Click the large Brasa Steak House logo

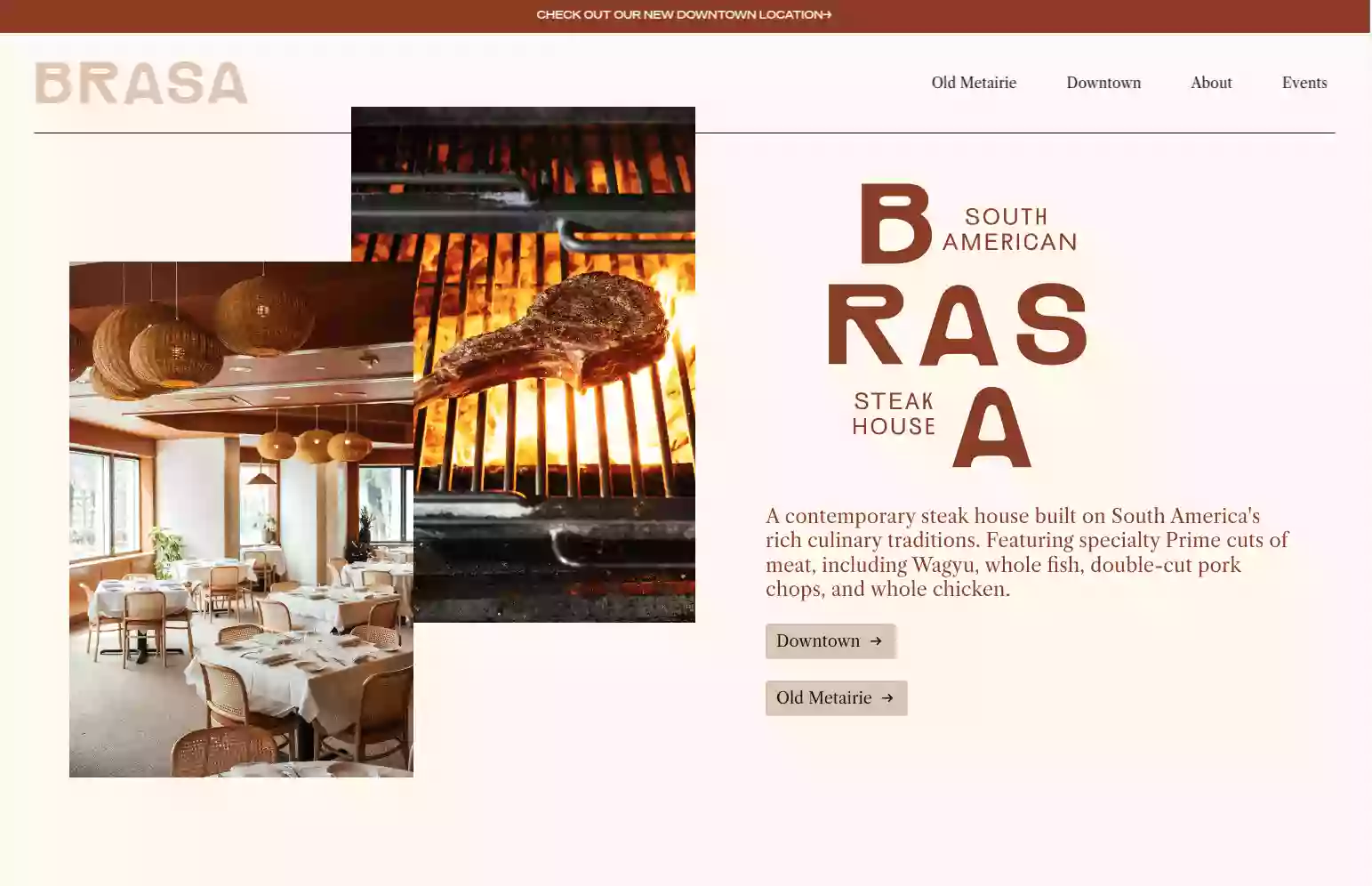click(x=957, y=326)
